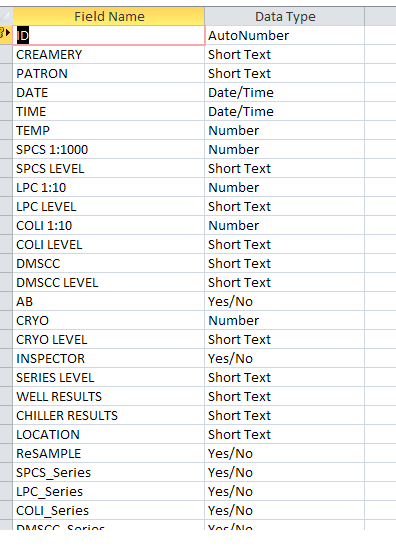Screen dimensions: 396x547
Task: Click the SPCS 1:1000 field name
Action: (x=52, y=150)
